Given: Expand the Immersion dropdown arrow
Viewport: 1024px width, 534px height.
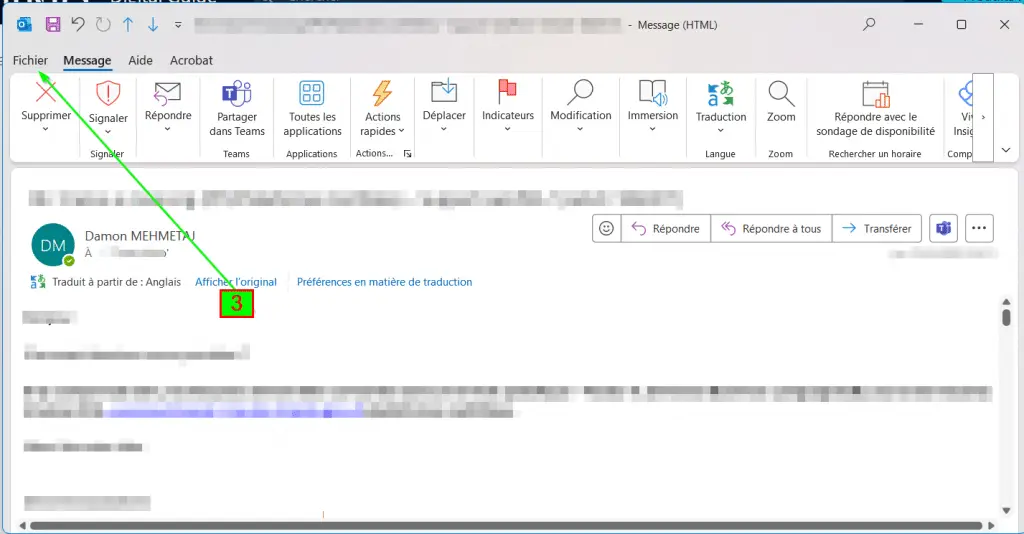Looking at the screenshot, I should [x=652, y=129].
